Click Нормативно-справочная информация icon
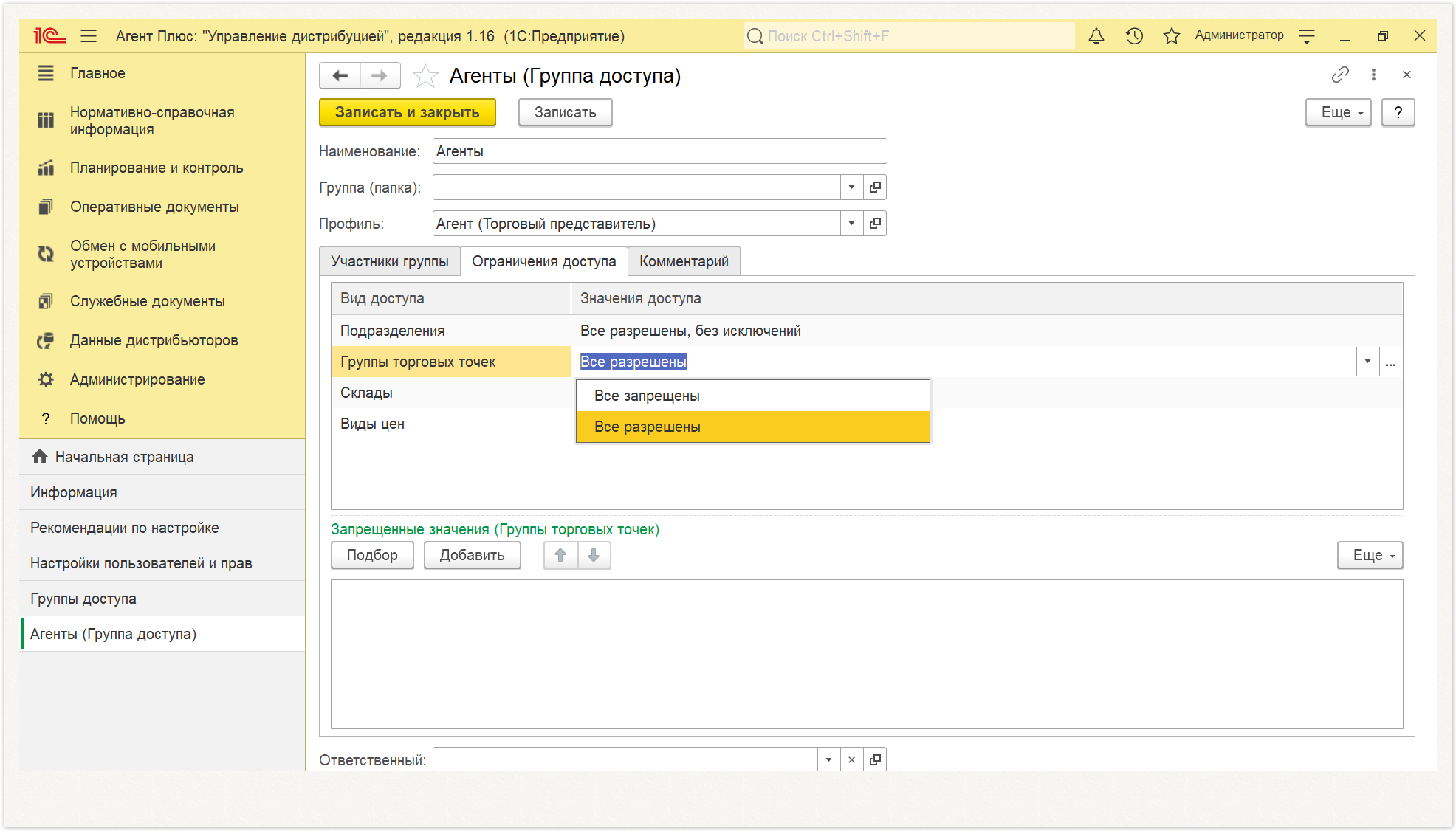The height and width of the screenshot is (831, 1456). [46, 120]
